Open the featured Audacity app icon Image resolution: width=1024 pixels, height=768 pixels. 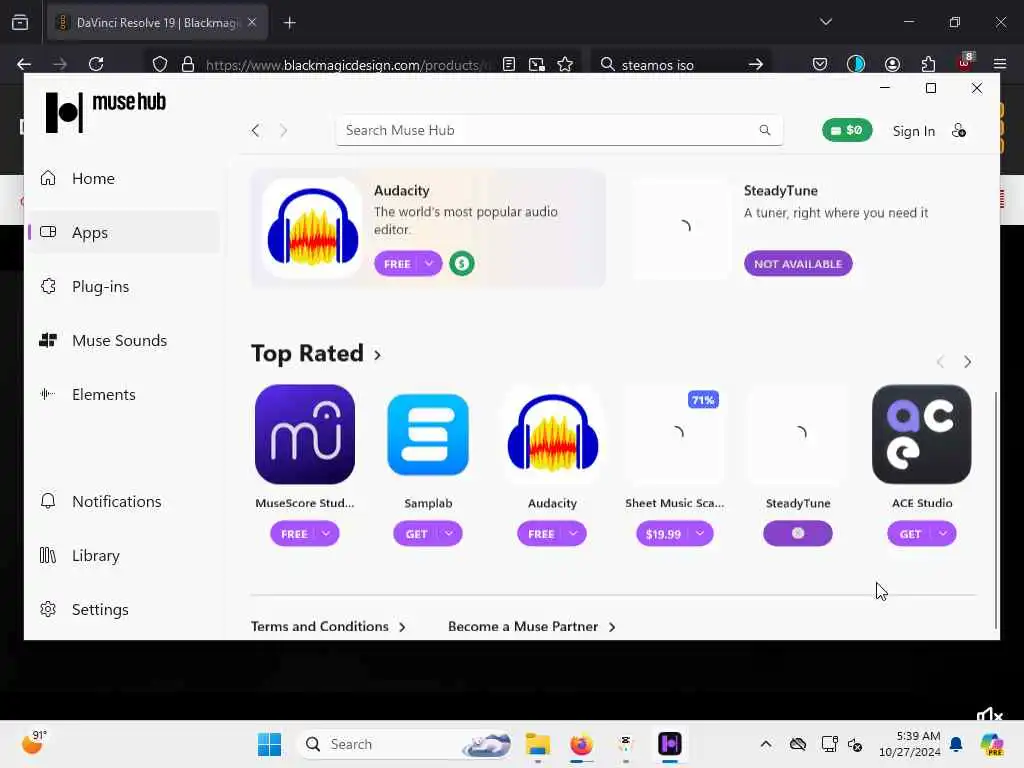coord(312,227)
